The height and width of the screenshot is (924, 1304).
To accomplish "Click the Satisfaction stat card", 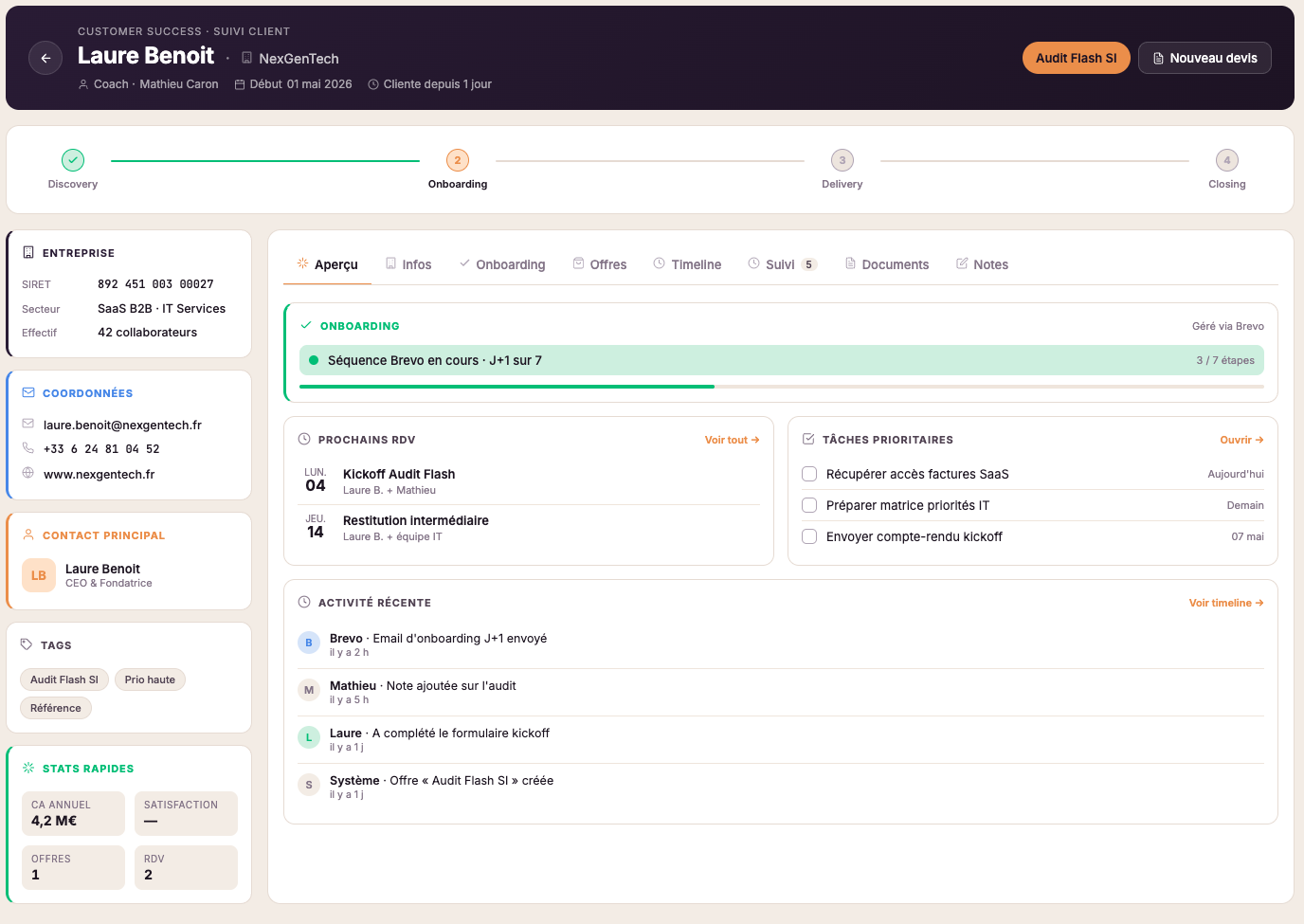I will 186,813.
